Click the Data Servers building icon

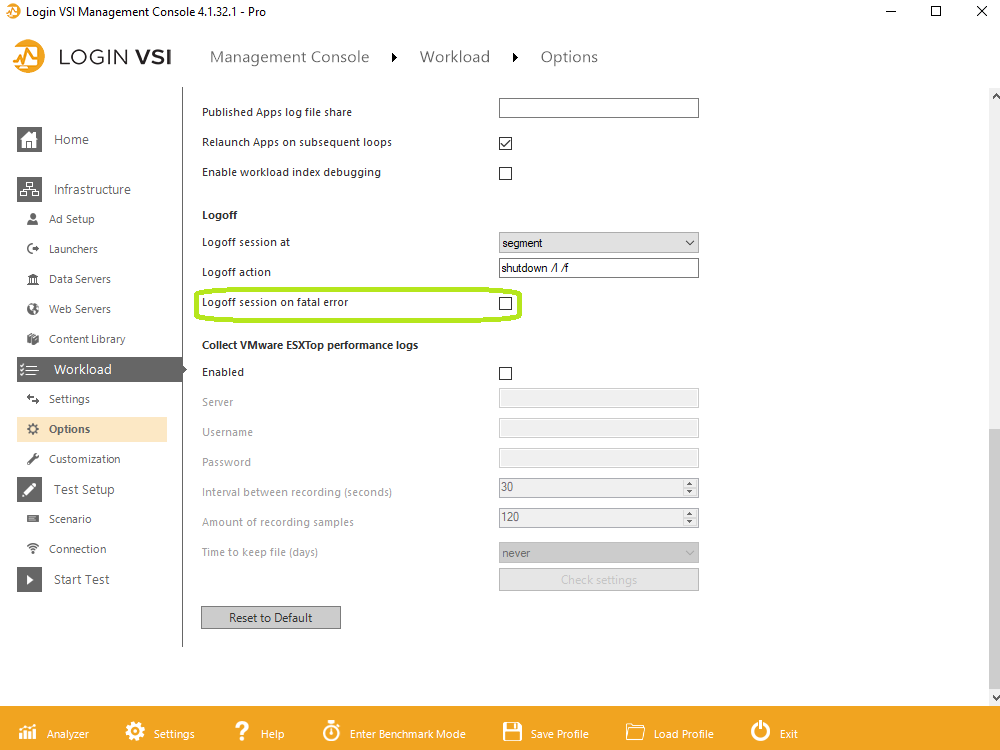click(33, 279)
